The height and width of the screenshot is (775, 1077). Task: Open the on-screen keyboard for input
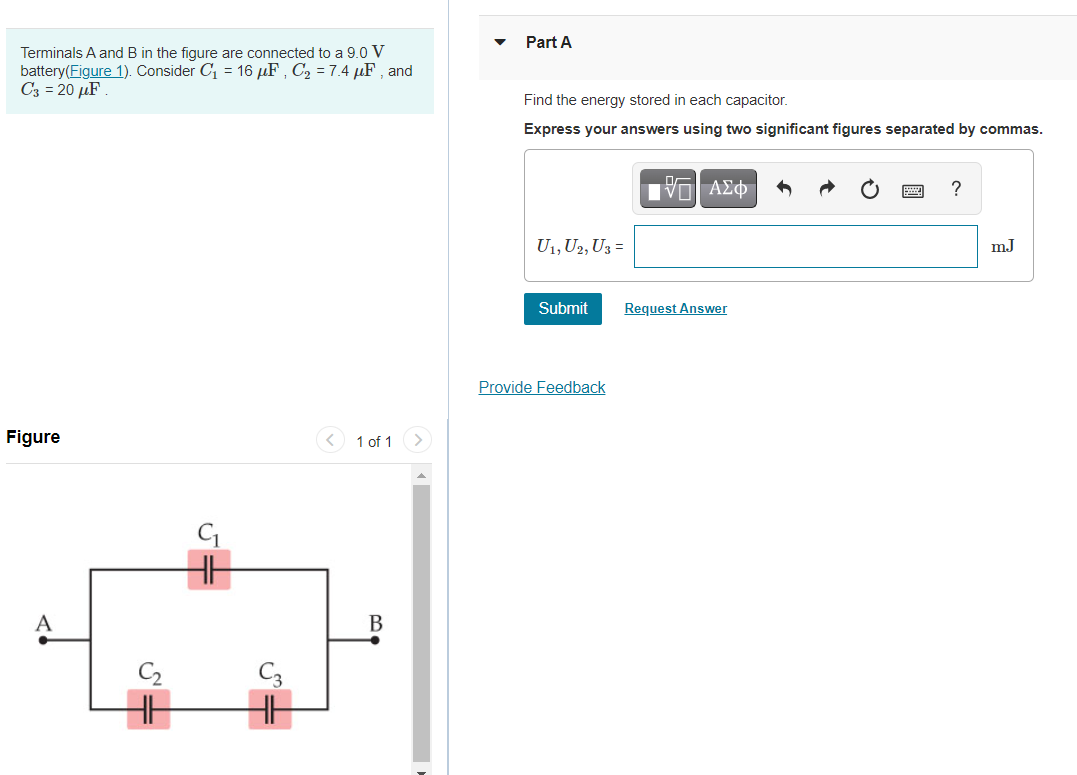[x=912, y=189]
